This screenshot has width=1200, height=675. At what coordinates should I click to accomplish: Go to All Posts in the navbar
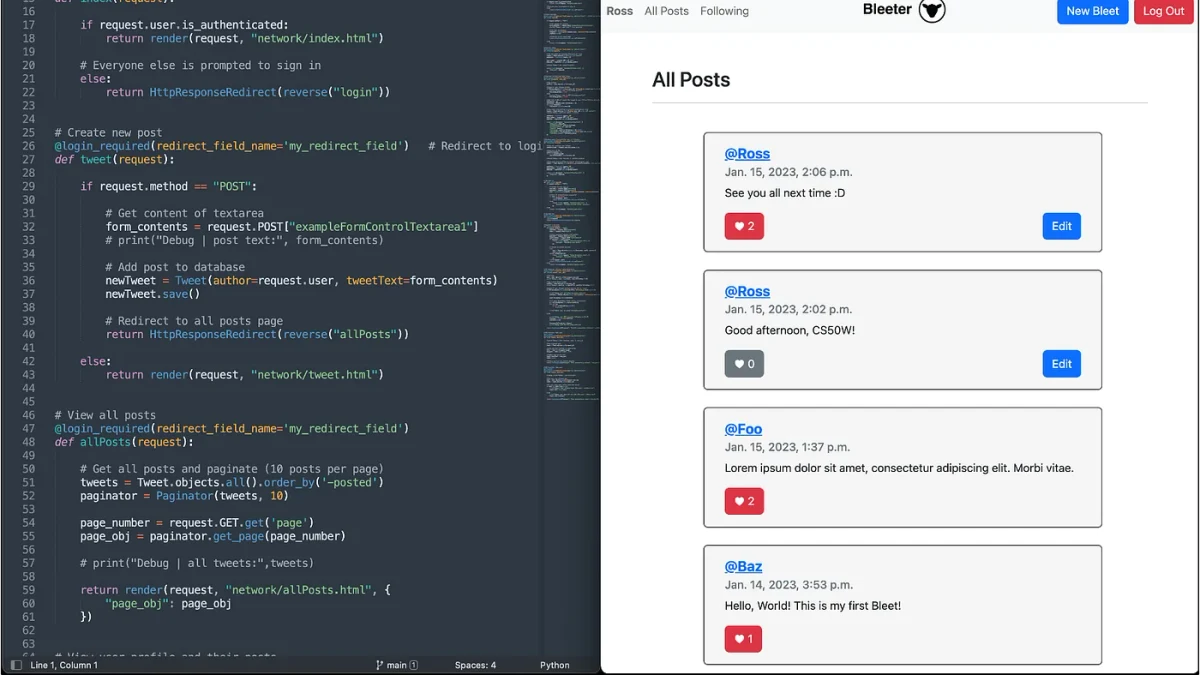coord(667,11)
